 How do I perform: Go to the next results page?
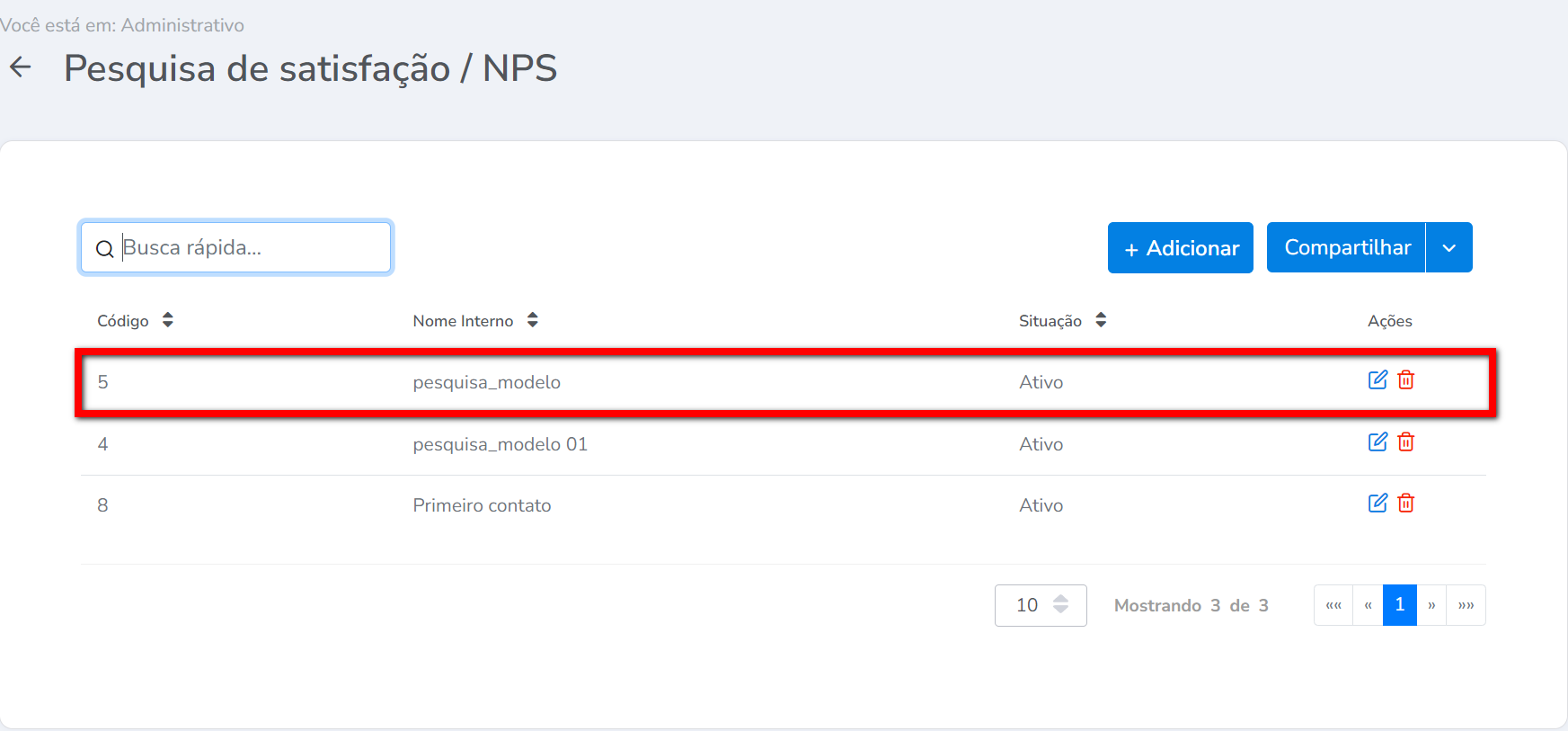[x=1431, y=605]
